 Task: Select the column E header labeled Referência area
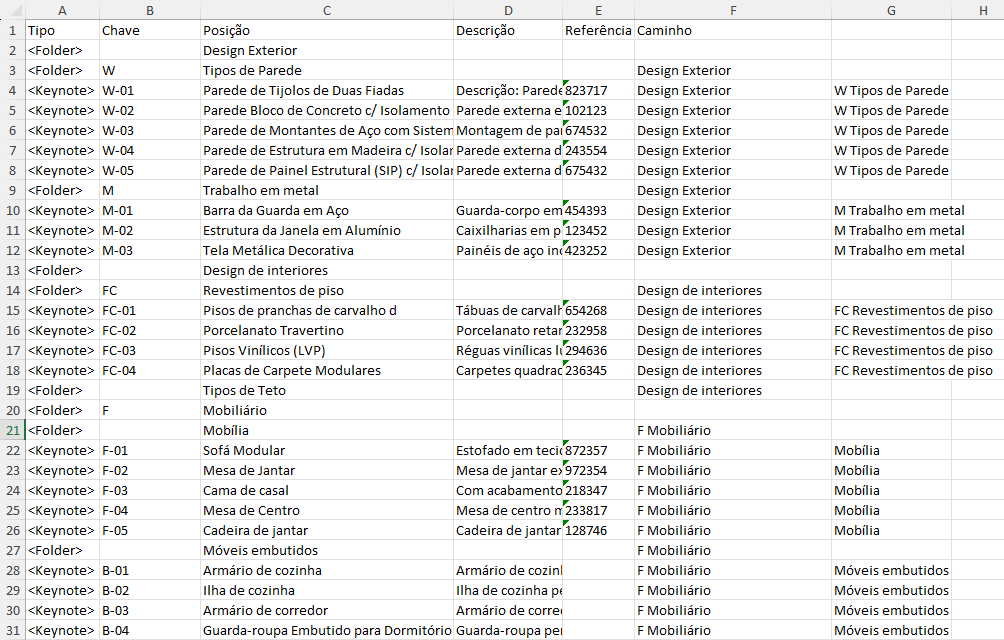(x=598, y=10)
